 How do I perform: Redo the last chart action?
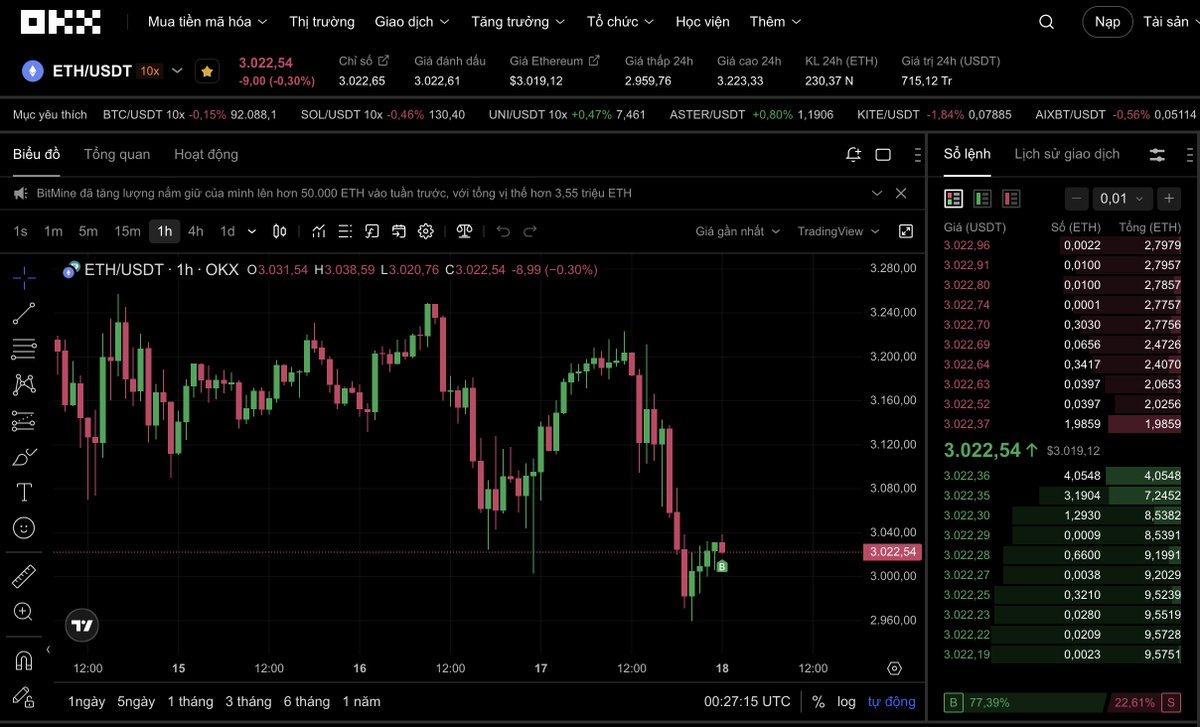pos(530,231)
